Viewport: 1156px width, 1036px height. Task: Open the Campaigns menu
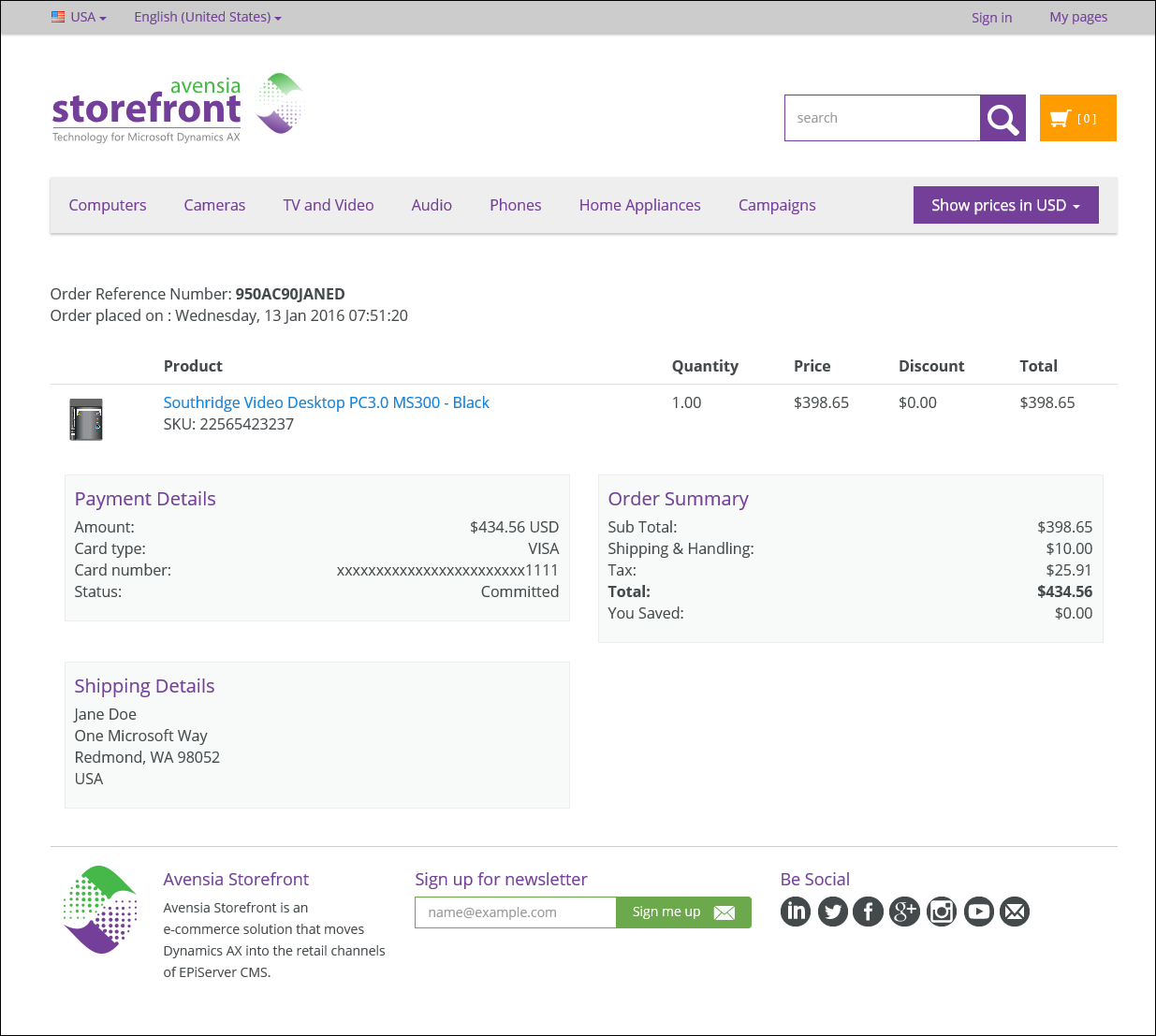pos(777,205)
